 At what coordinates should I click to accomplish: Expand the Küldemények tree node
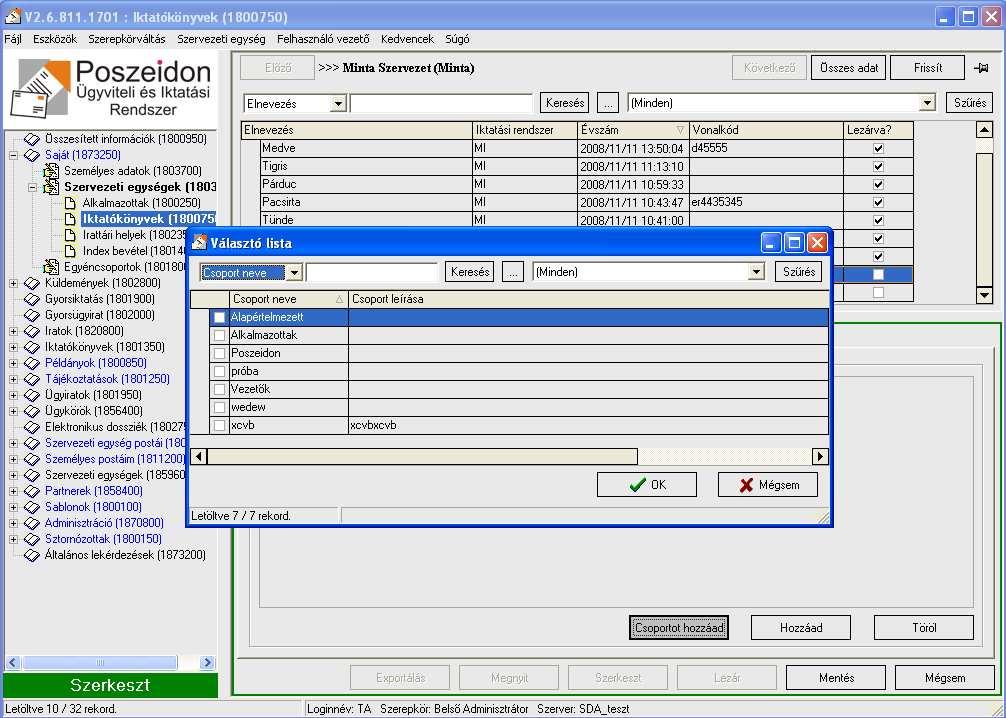tap(13, 283)
